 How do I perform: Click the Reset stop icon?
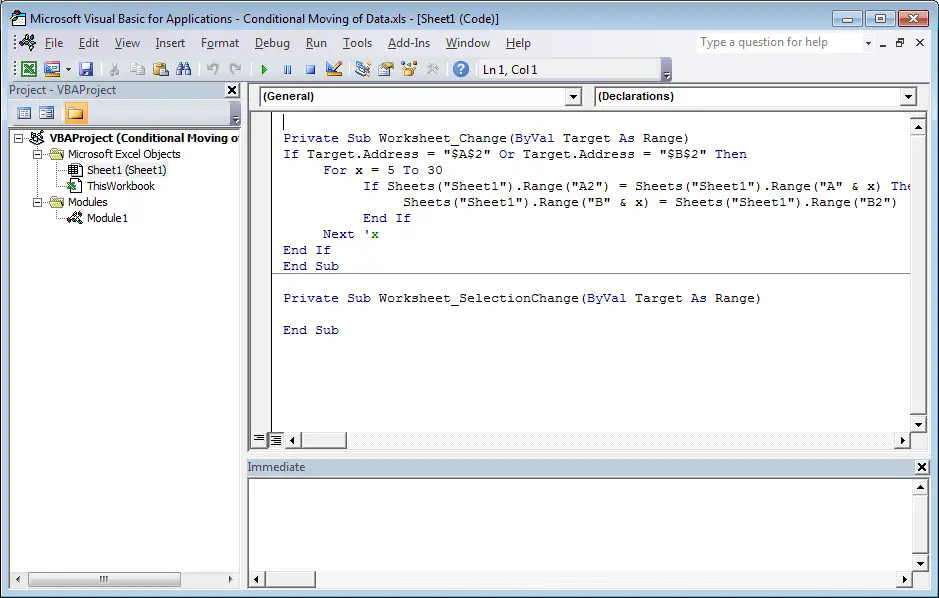coord(310,69)
